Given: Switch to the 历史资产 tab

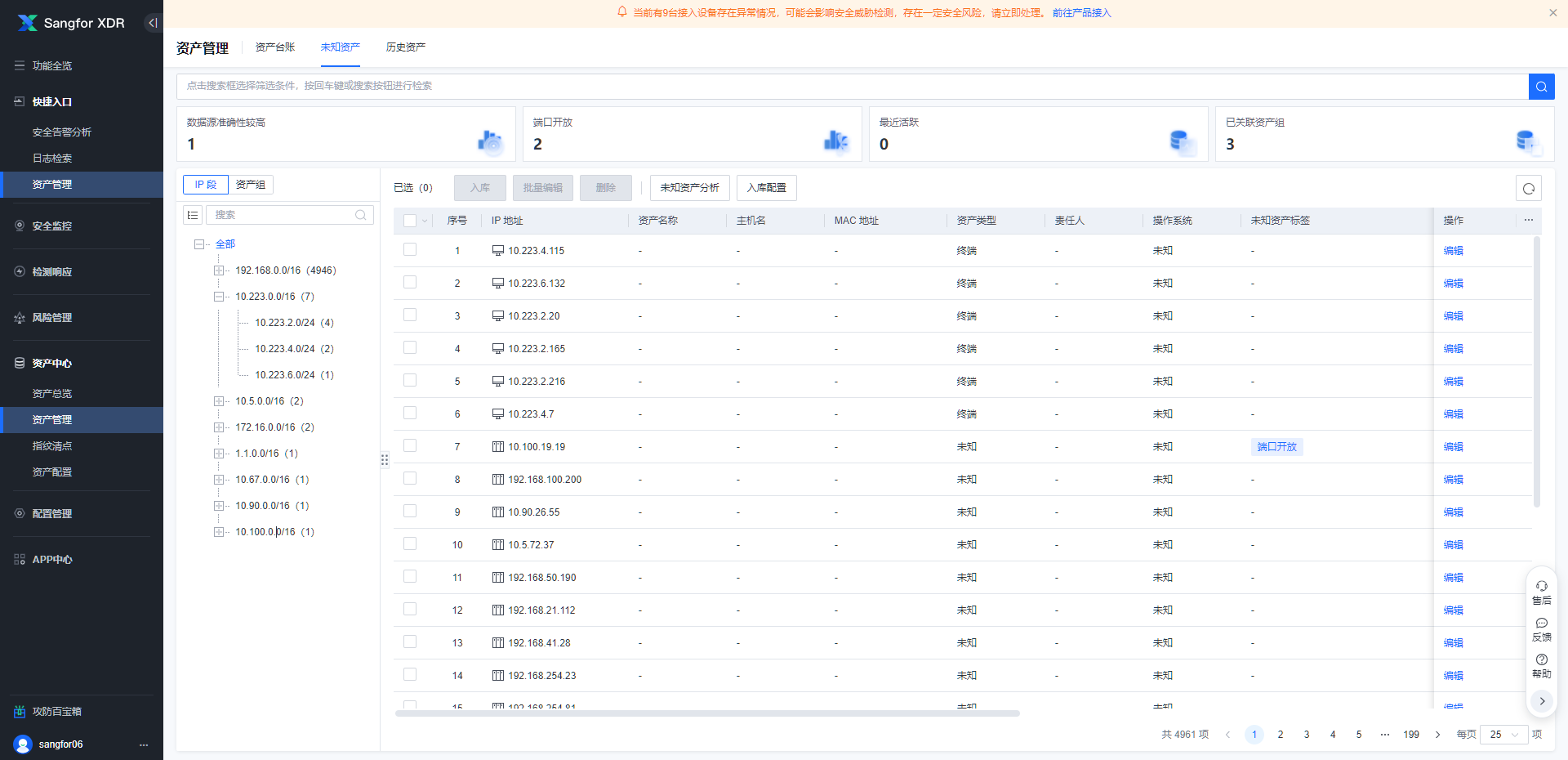Looking at the screenshot, I should [x=405, y=47].
